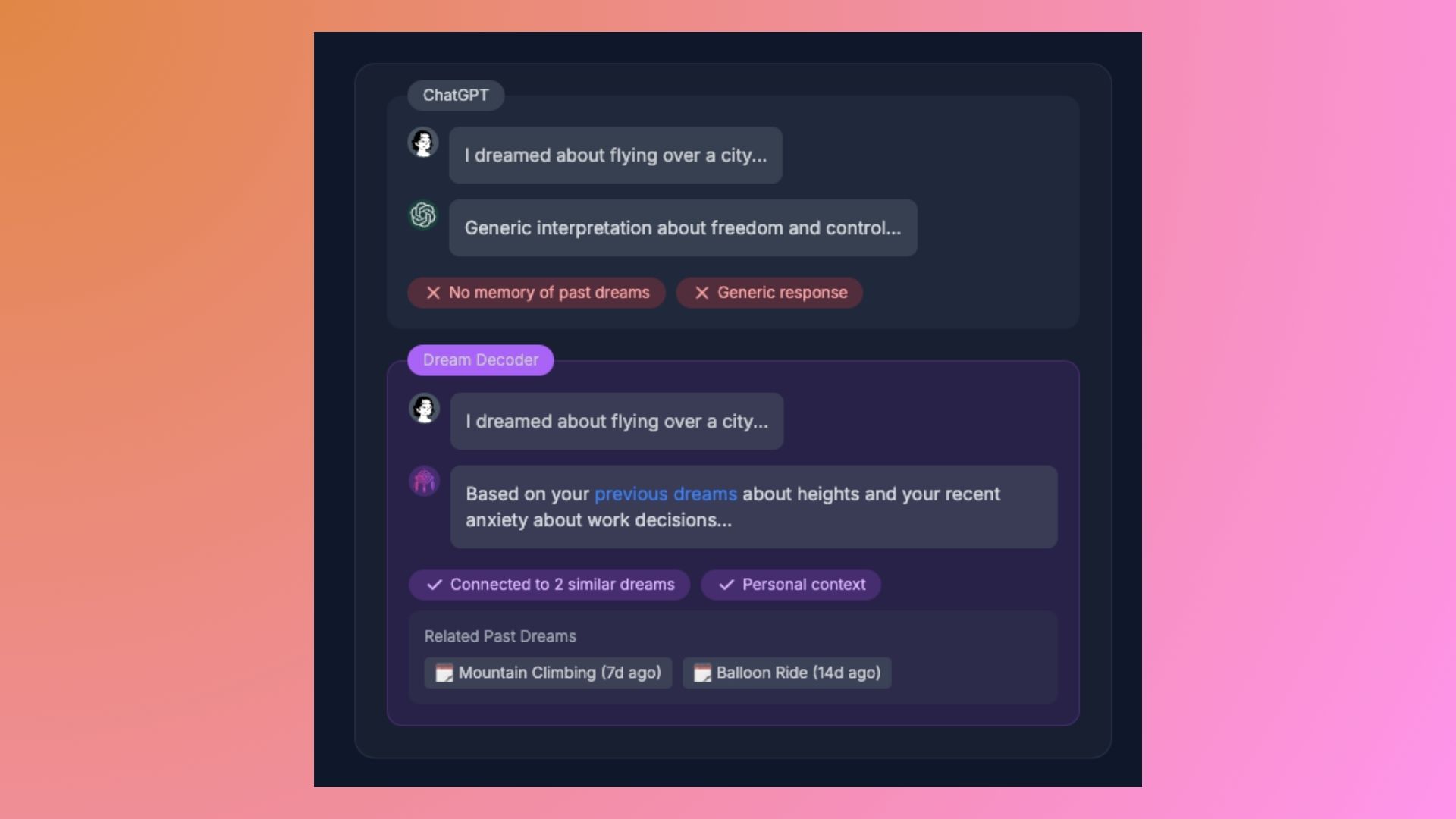Screen dimensions: 1456x819
Task: Select the Dream Decoder tab
Action: pos(481,360)
